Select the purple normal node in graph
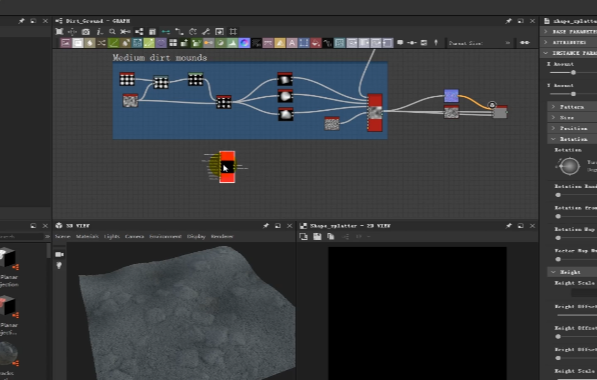Screen dimensions: 597x380 point(451,96)
